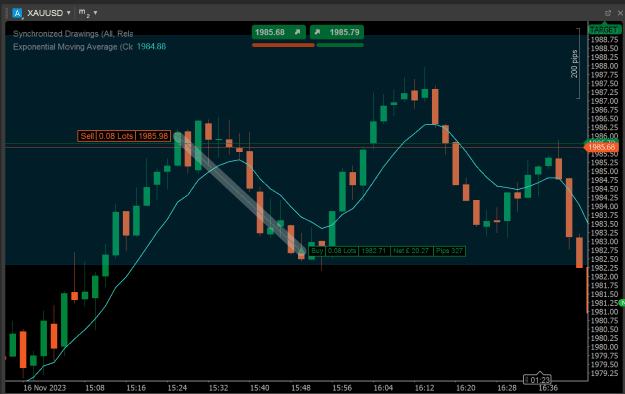Click the green marker at 1981.25 axis edge

622,303
